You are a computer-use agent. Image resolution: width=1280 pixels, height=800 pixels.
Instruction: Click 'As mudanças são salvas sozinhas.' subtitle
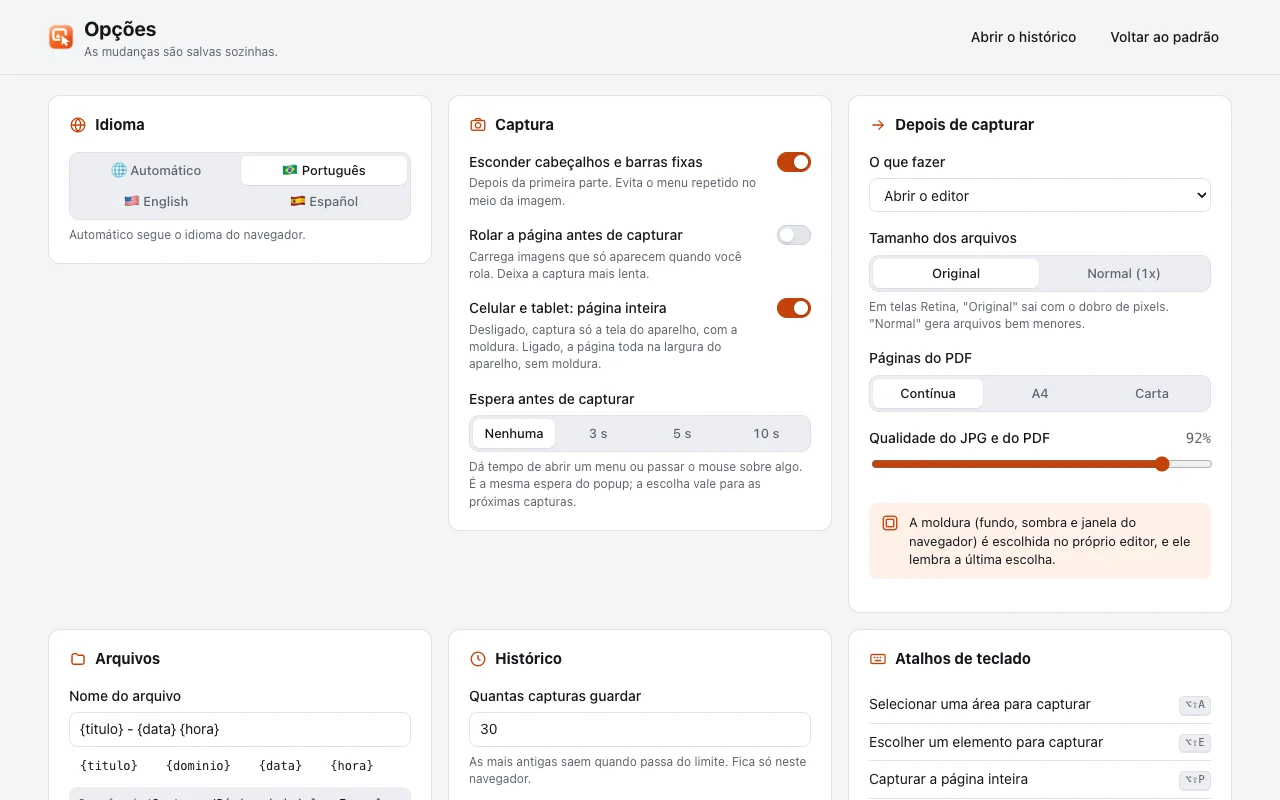pyautogui.click(x=181, y=52)
